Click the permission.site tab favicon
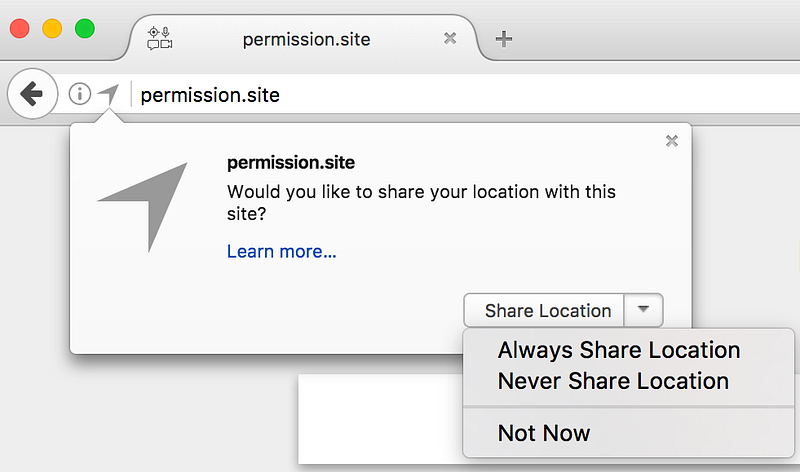 pos(160,38)
